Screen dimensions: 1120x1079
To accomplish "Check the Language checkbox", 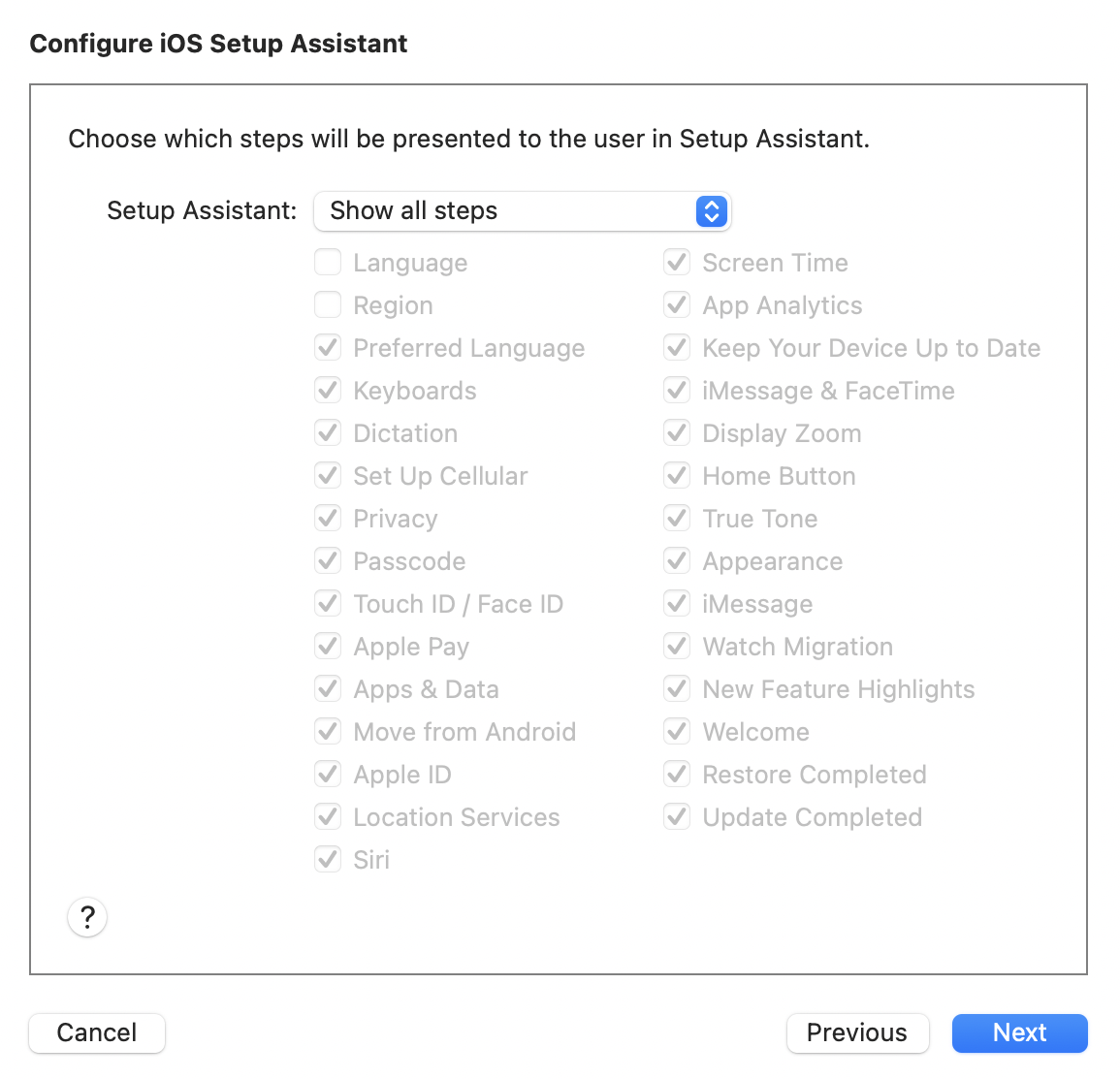I will pyautogui.click(x=328, y=263).
